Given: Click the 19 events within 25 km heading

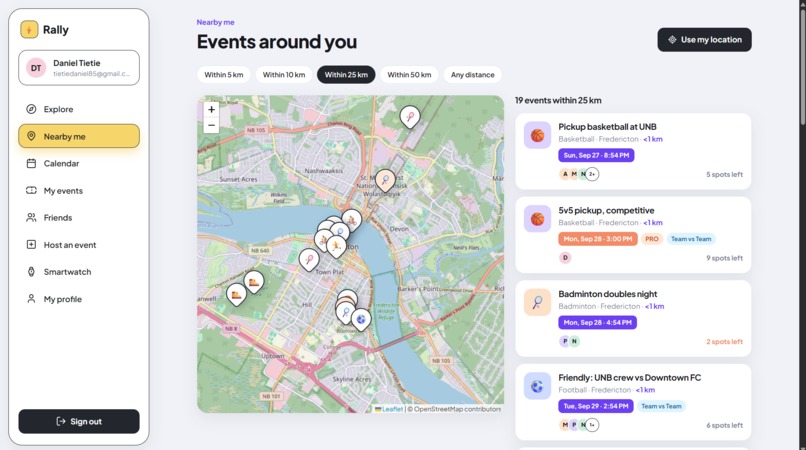Looking at the screenshot, I should click(x=558, y=100).
